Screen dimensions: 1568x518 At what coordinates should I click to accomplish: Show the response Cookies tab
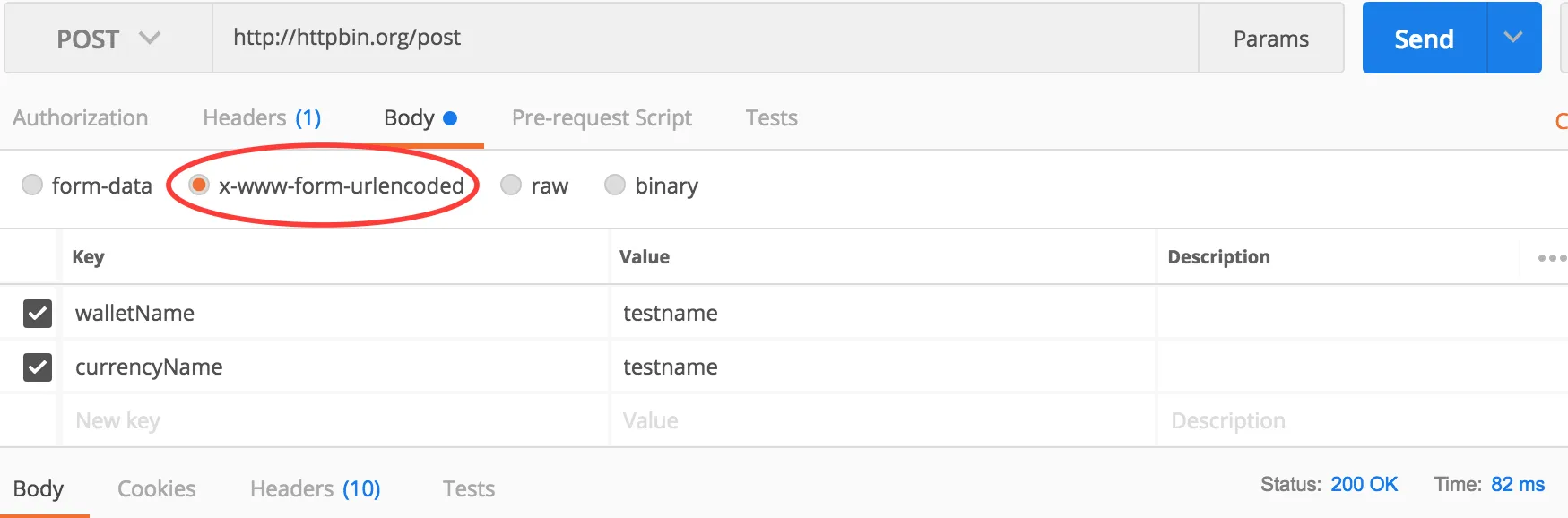tap(157, 488)
